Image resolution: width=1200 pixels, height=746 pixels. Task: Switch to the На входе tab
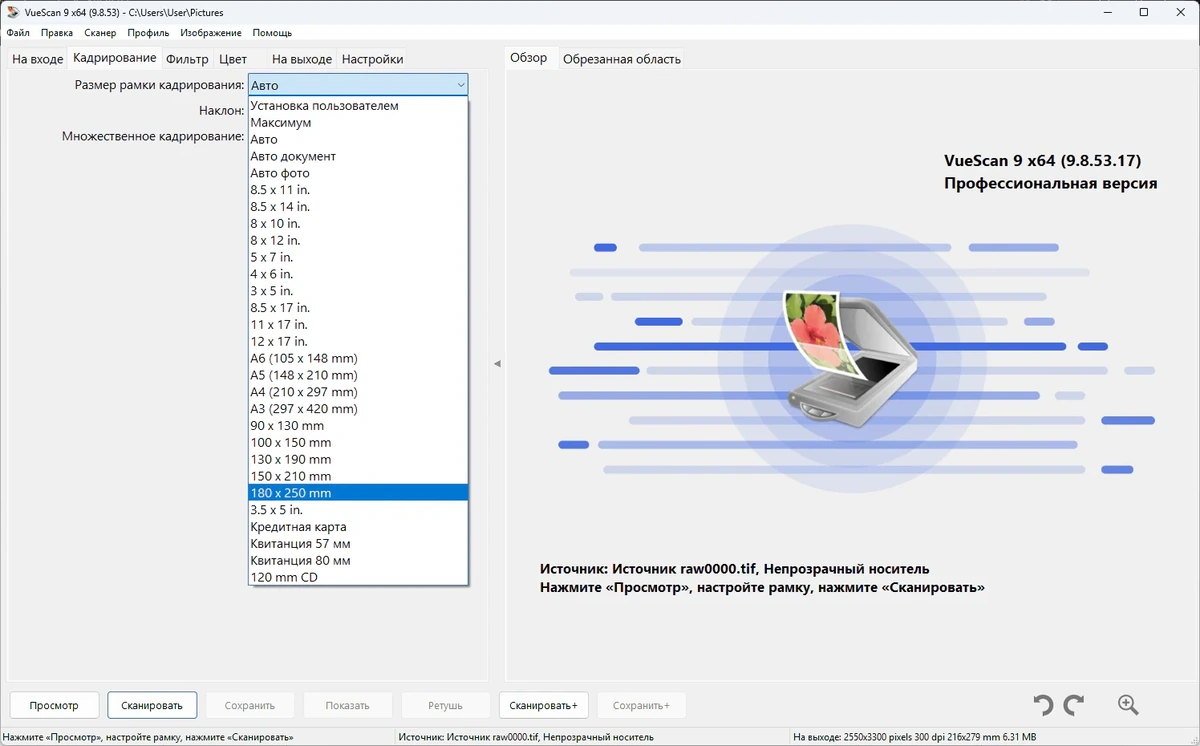[x=38, y=59]
